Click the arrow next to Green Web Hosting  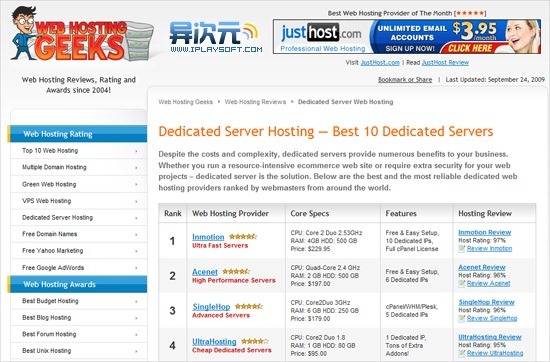point(136,185)
